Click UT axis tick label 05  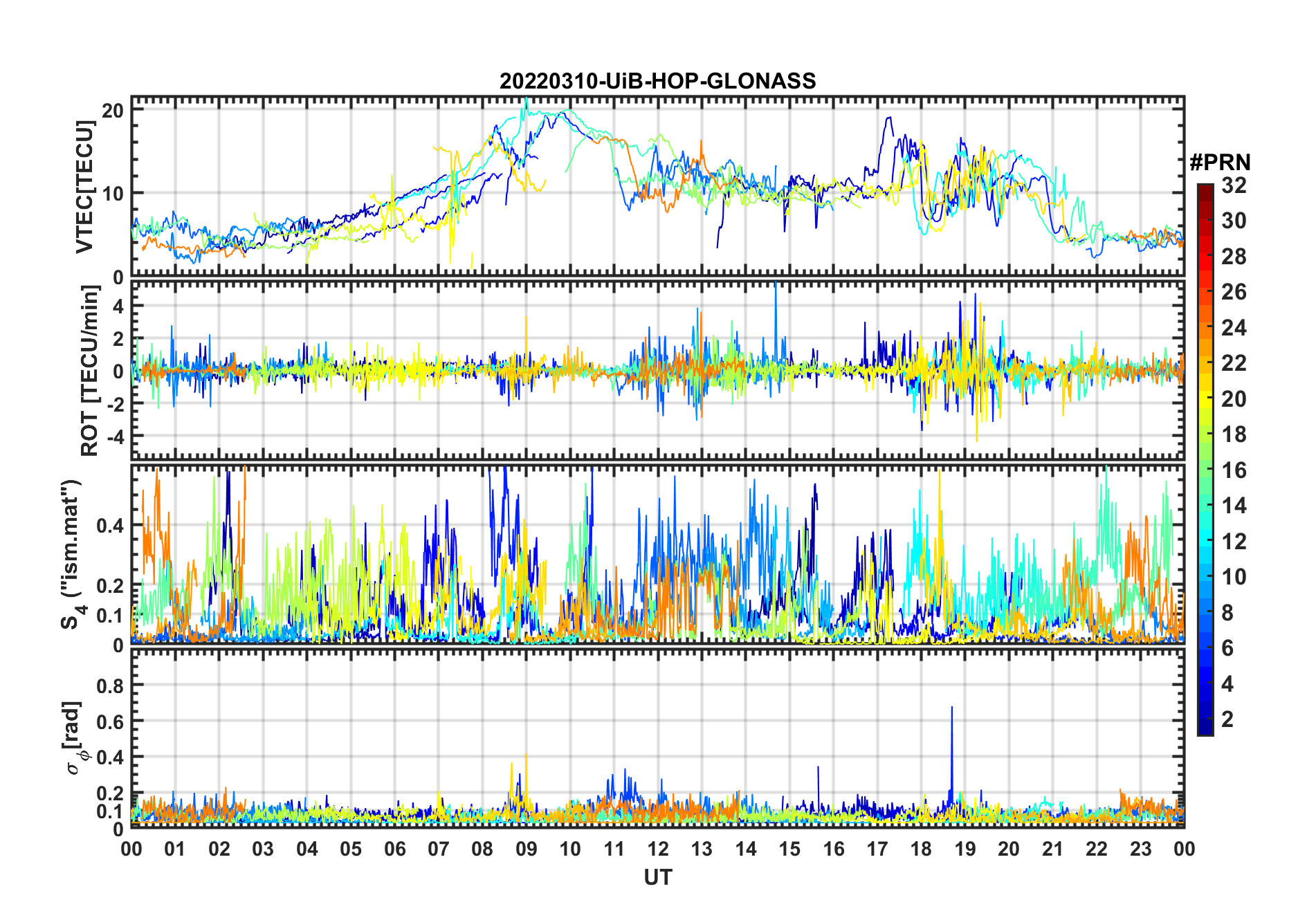click(x=351, y=849)
